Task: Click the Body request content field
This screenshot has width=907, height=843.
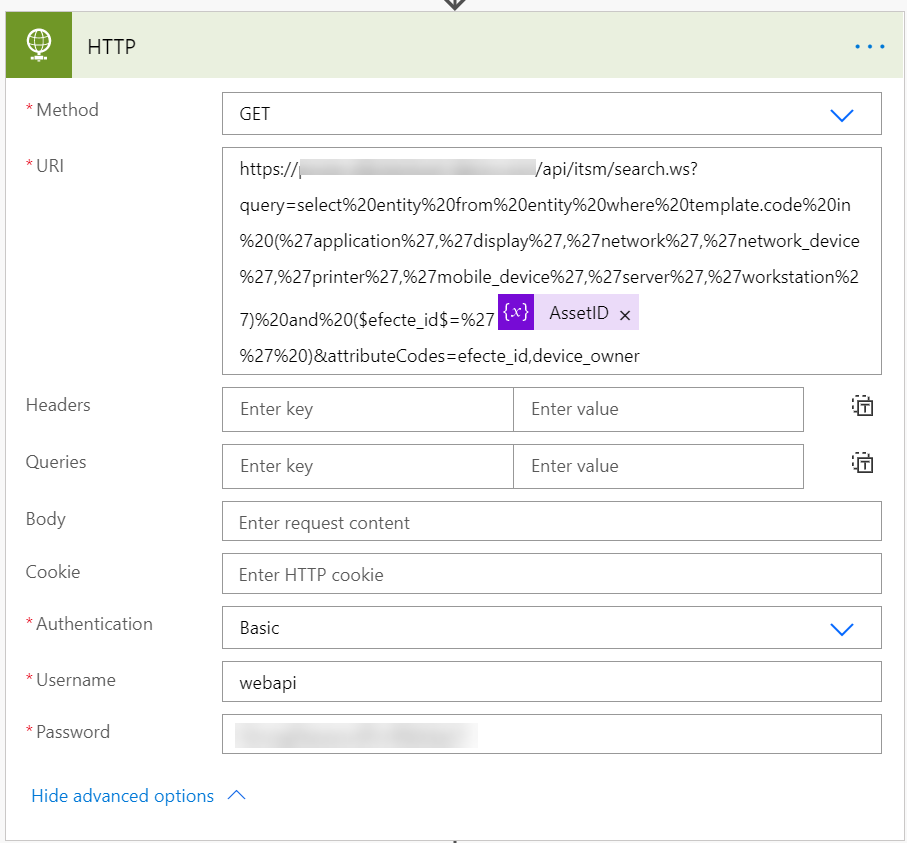Action: (551, 522)
